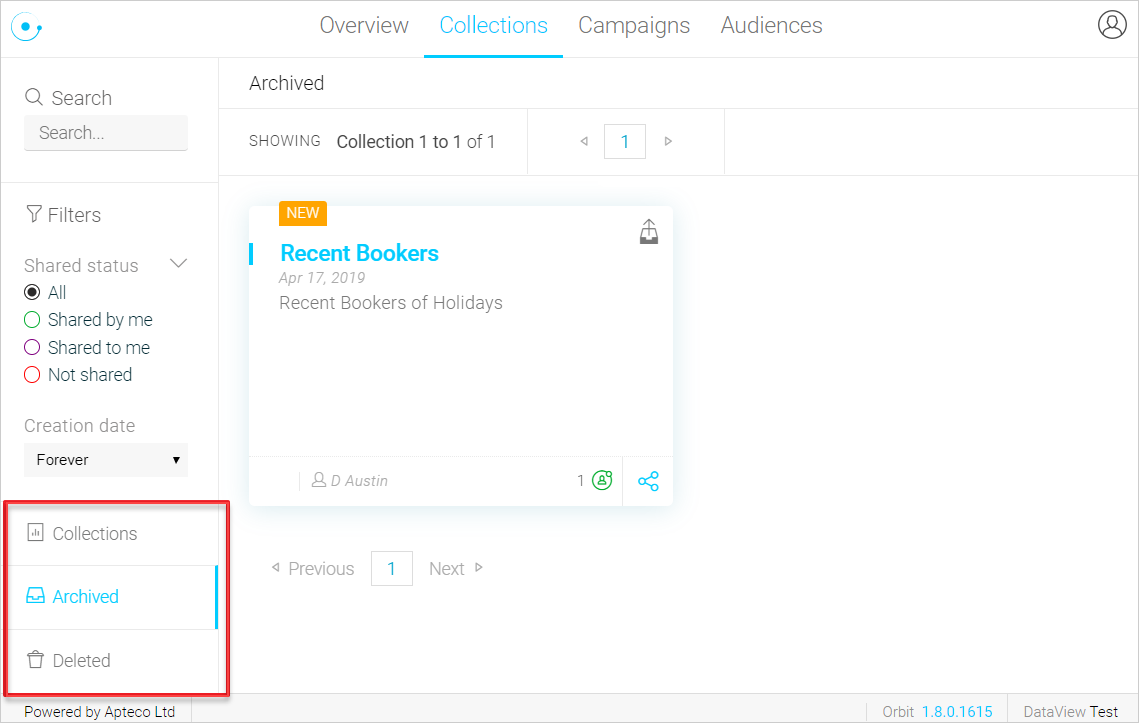Image resolution: width=1139 pixels, height=723 pixels.
Task: Collapse the Shared status chevron
Action: click(179, 264)
